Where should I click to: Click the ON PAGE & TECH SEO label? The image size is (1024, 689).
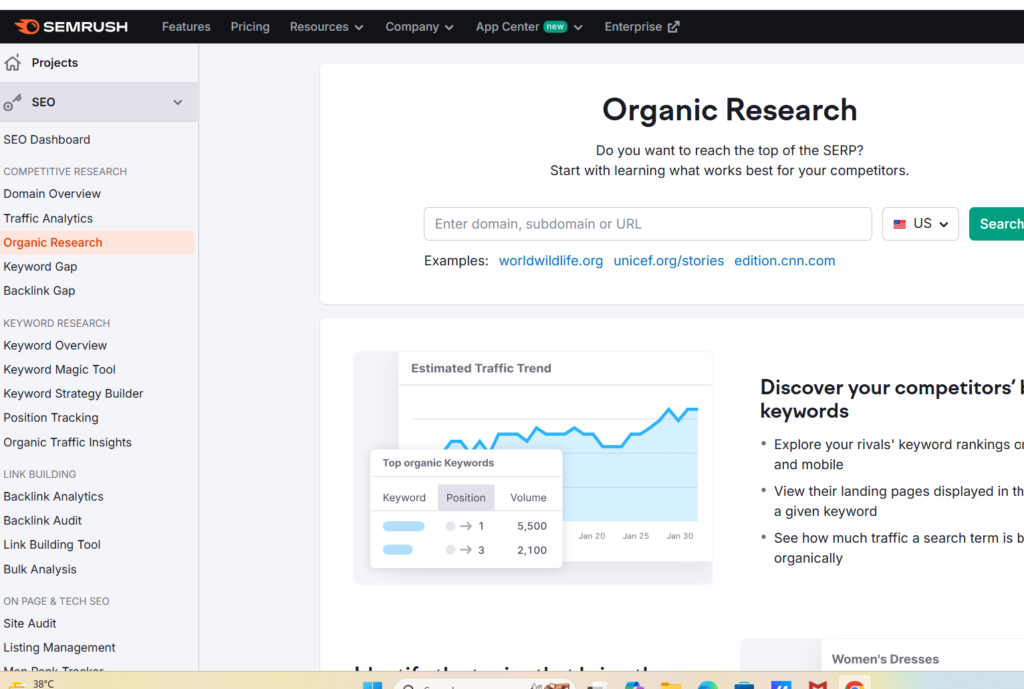point(56,601)
